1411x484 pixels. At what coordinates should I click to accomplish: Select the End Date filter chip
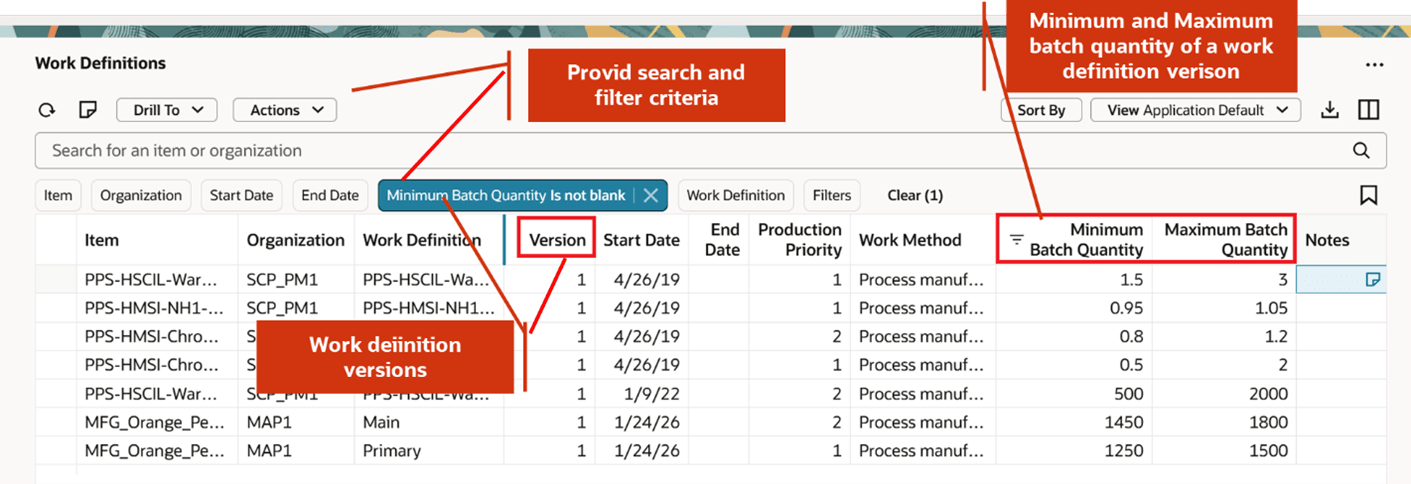pos(330,196)
